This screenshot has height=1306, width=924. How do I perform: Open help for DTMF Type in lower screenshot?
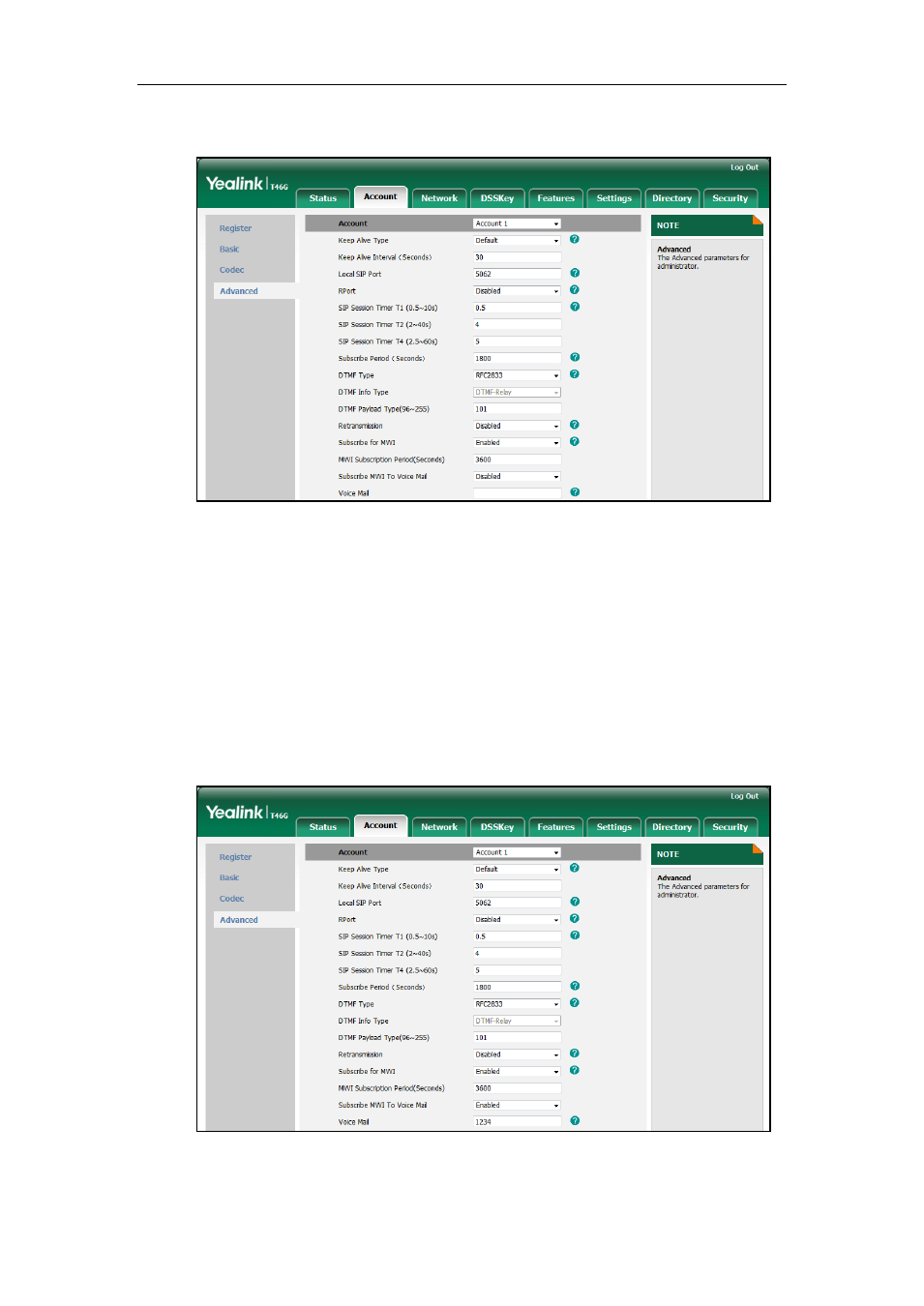click(x=575, y=1002)
